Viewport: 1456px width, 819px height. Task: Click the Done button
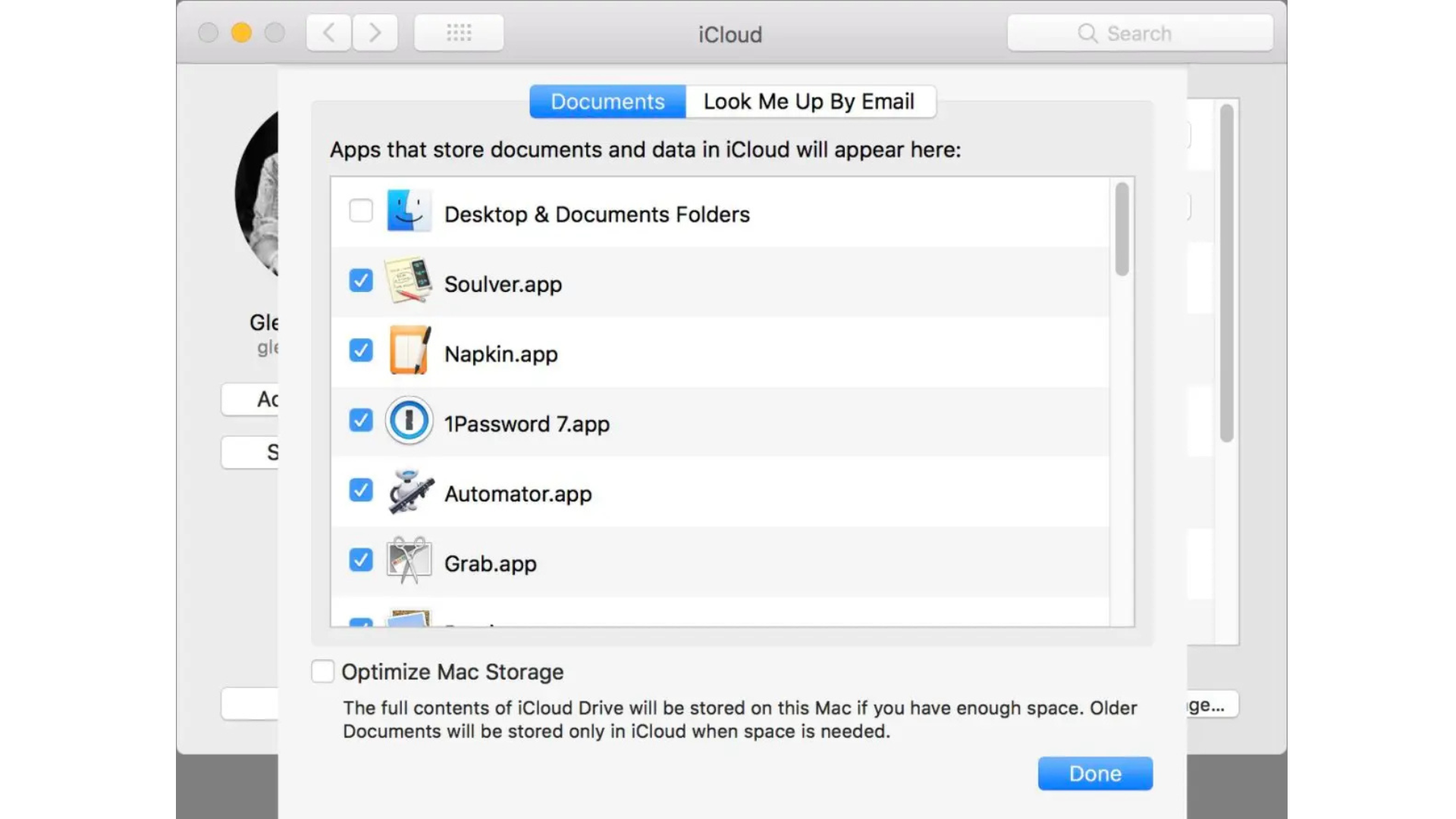pos(1094,773)
